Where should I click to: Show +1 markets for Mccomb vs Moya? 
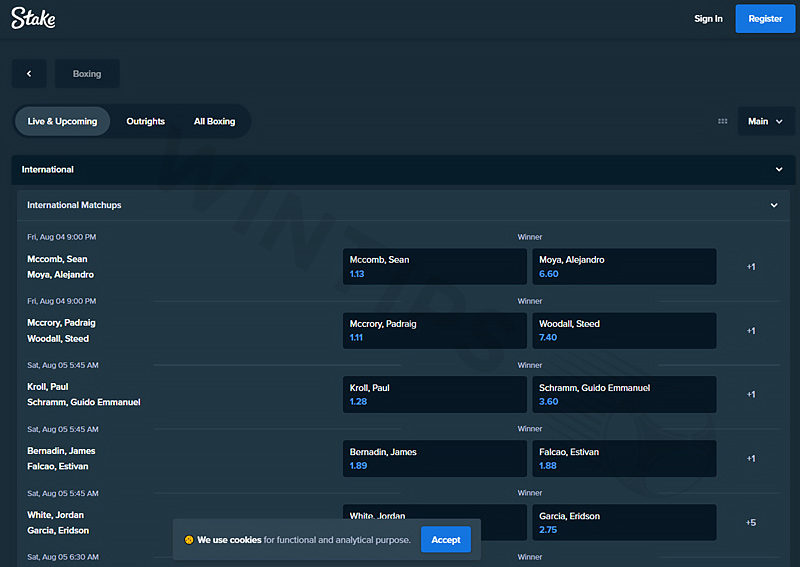pos(751,267)
